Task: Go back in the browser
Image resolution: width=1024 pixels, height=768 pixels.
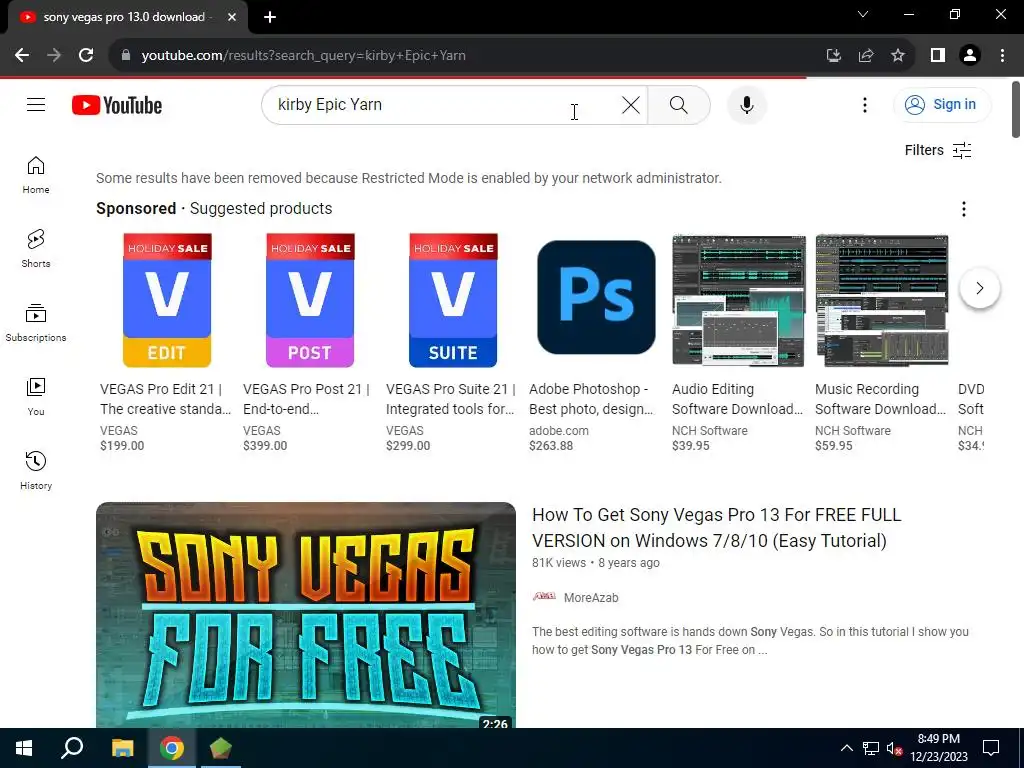Action: point(22,56)
